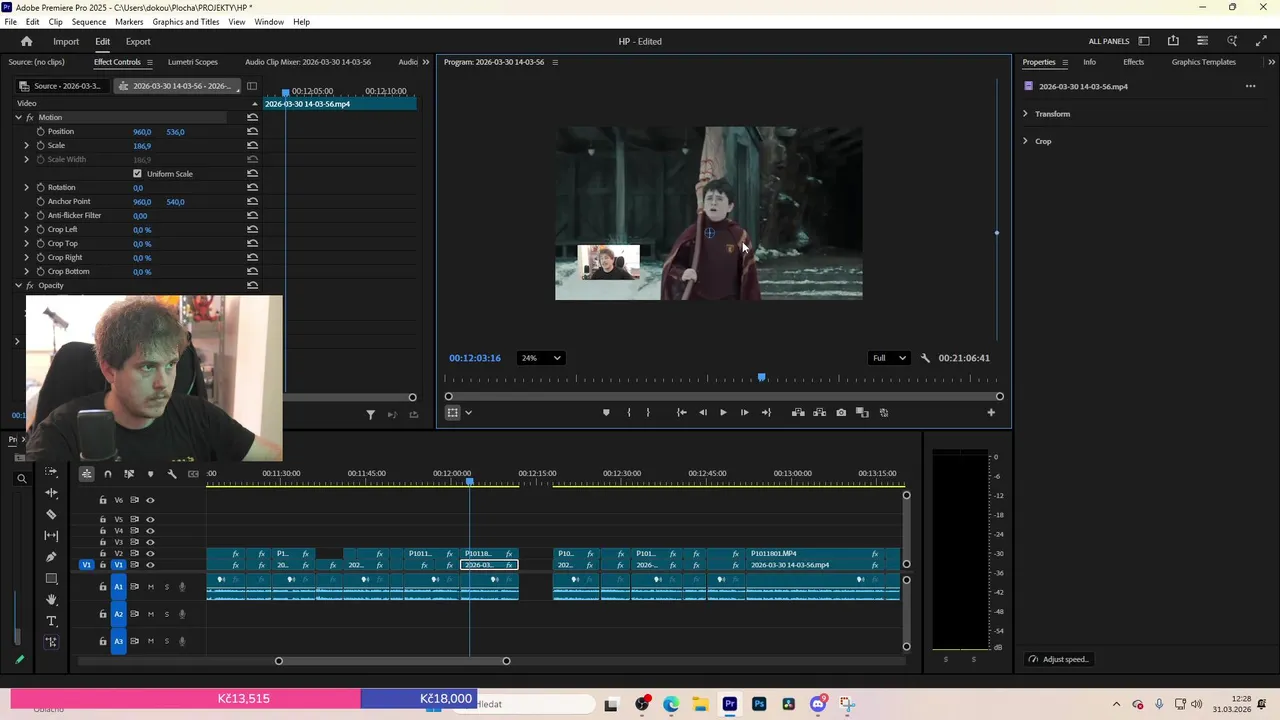Toggle Linked Selection in the timeline
Viewport: 1280px width, 720px height.
click(129, 474)
